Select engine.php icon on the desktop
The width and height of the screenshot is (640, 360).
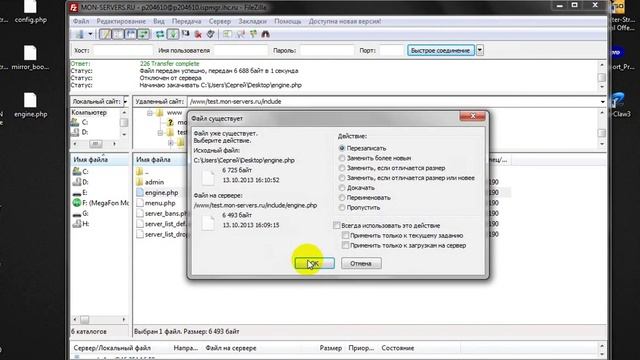tap(31, 105)
